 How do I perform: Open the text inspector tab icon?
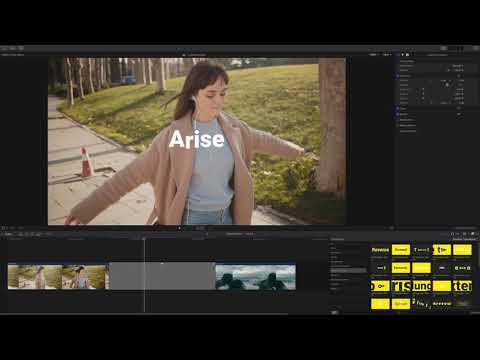pyautogui.click(x=402, y=54)
